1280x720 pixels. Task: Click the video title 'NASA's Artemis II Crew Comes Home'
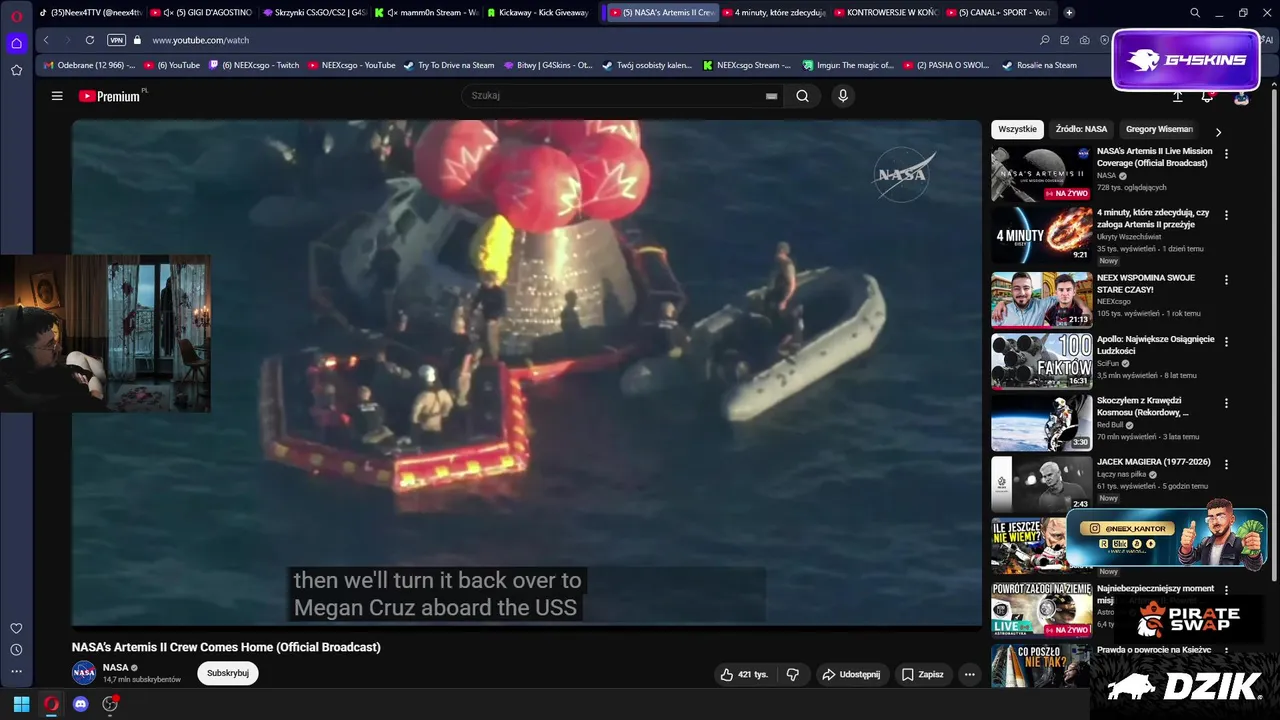click(226, 647)
